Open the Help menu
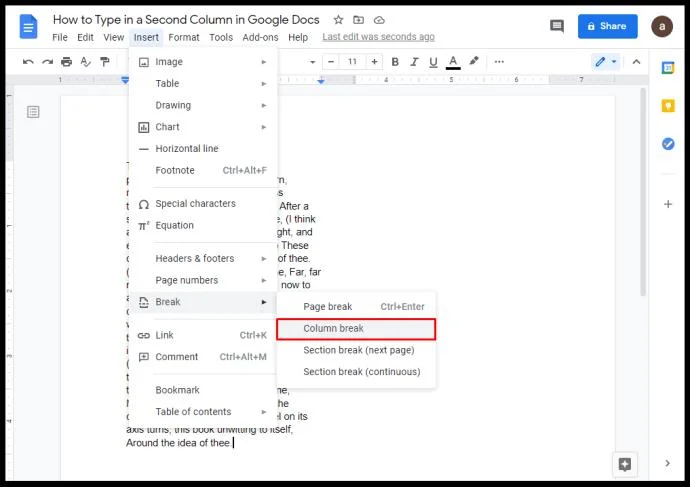Screen dimensions: 690x487 pos(298,37)
